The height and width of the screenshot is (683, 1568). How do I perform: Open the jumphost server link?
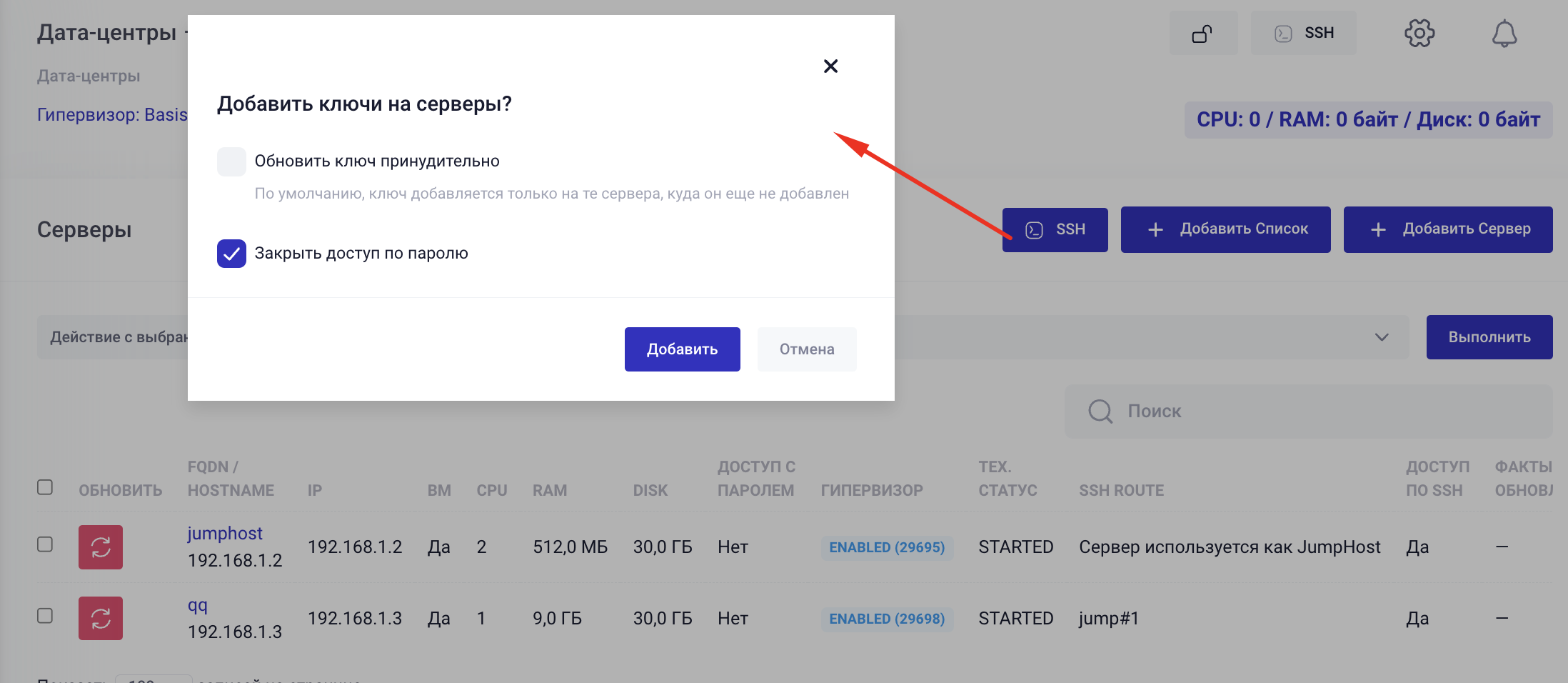tap(225, 532)
